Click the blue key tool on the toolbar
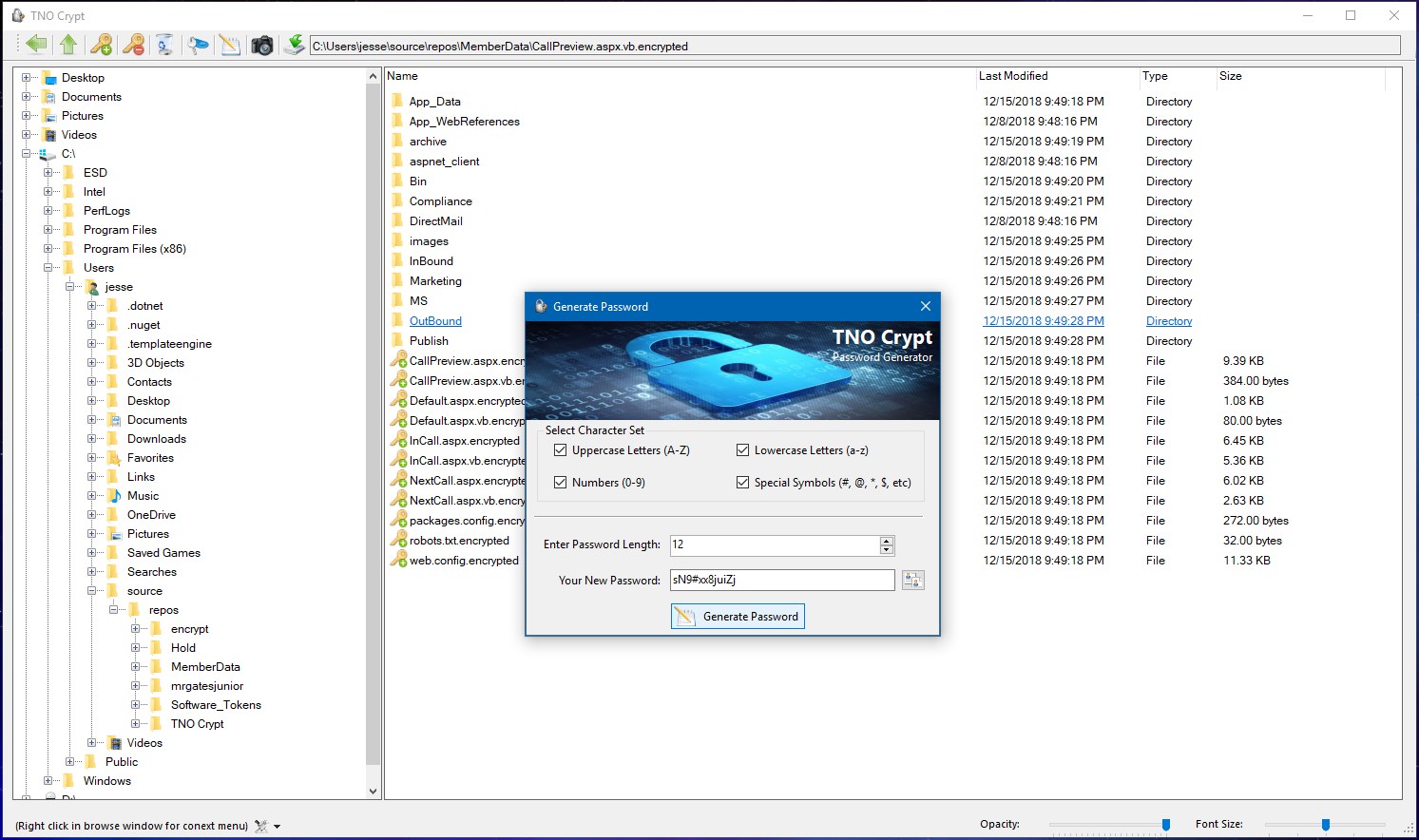The height and width of the screenshot is (840, 1419). point(198,44)
